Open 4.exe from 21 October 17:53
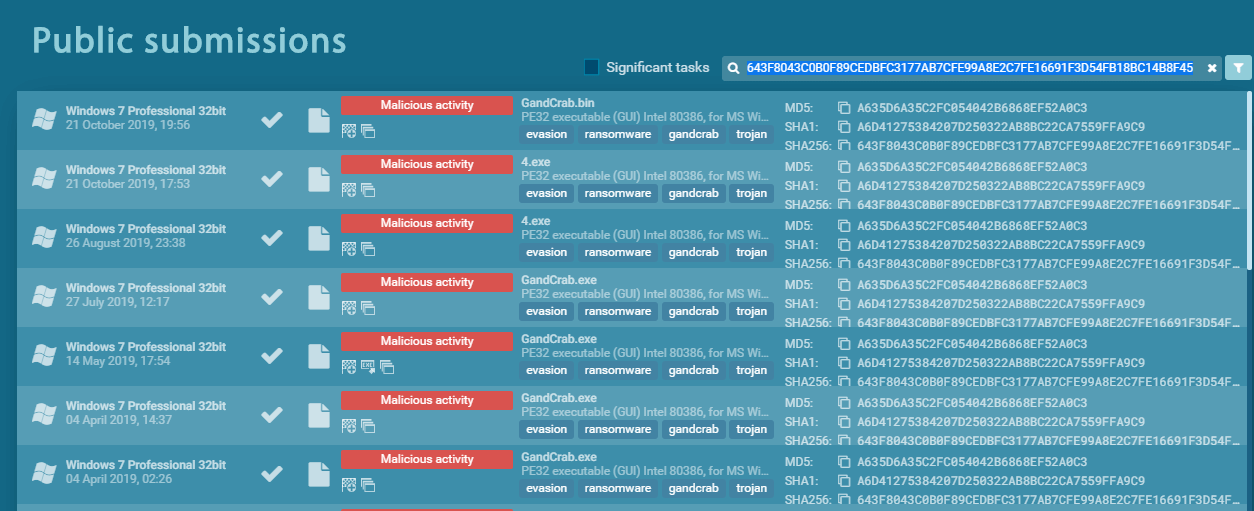1254x511 pixels. coord(536,162)
